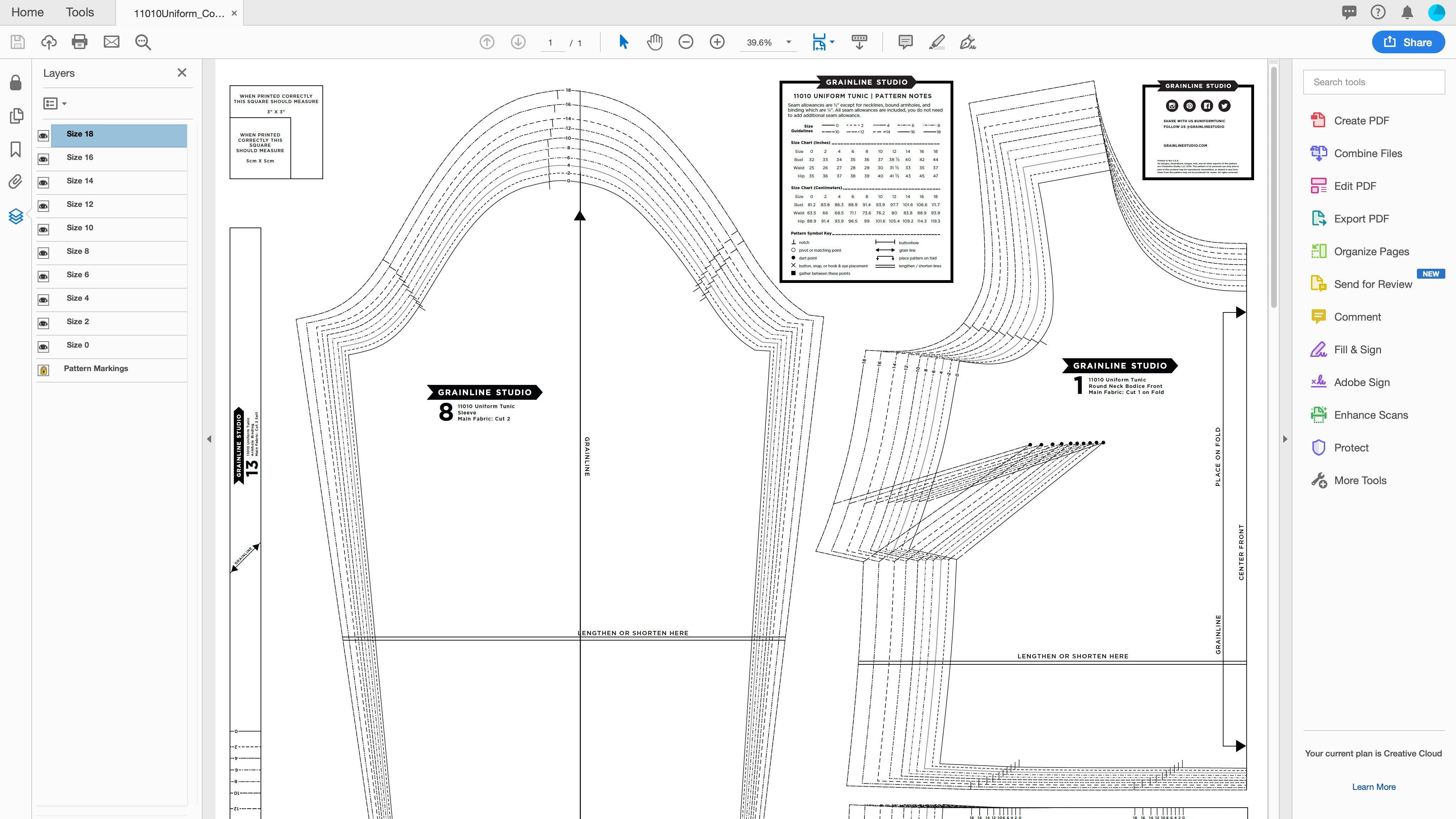Open the Learn More link

tap(1374, 786)
